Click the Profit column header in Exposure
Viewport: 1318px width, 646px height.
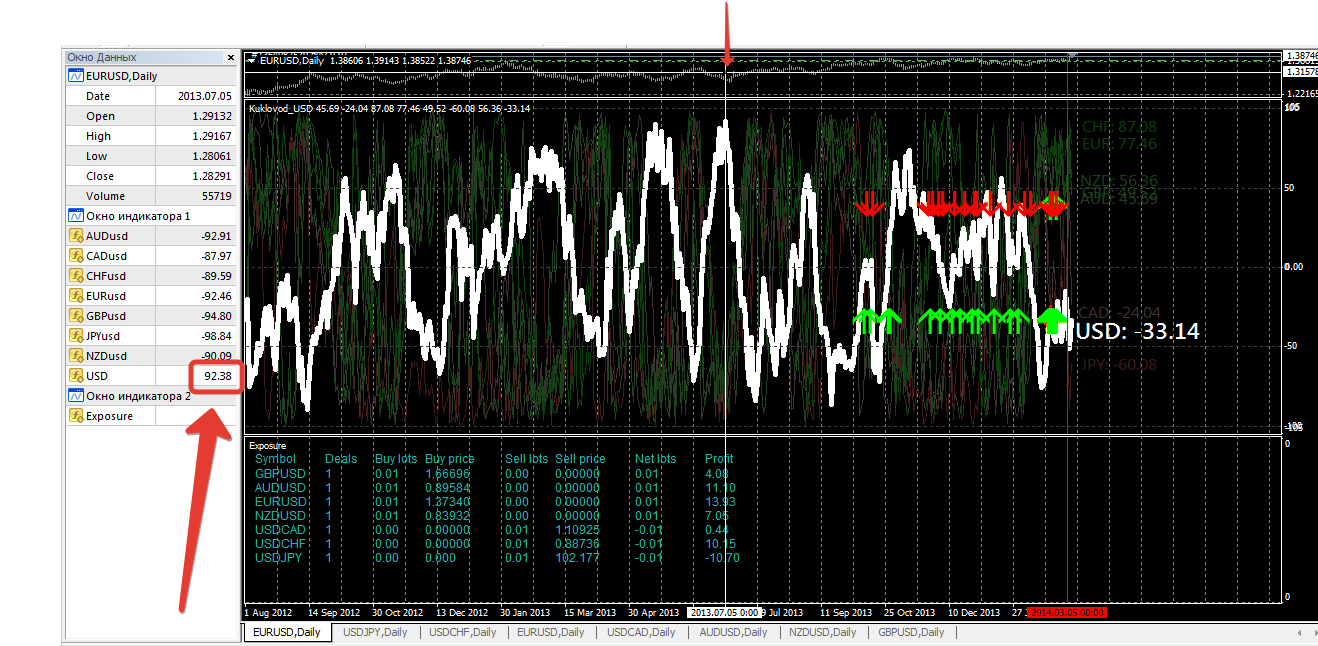719,459
